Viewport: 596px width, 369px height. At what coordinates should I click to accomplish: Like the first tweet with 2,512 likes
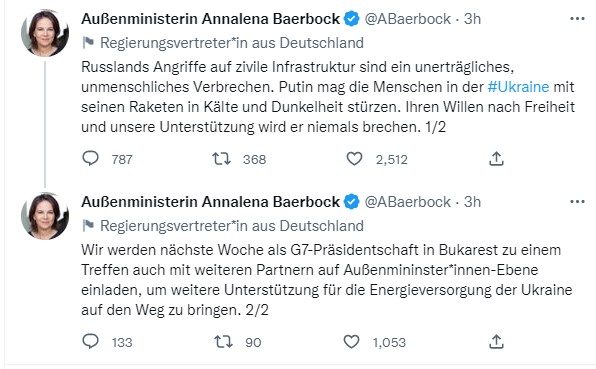[x=354, y=158]
